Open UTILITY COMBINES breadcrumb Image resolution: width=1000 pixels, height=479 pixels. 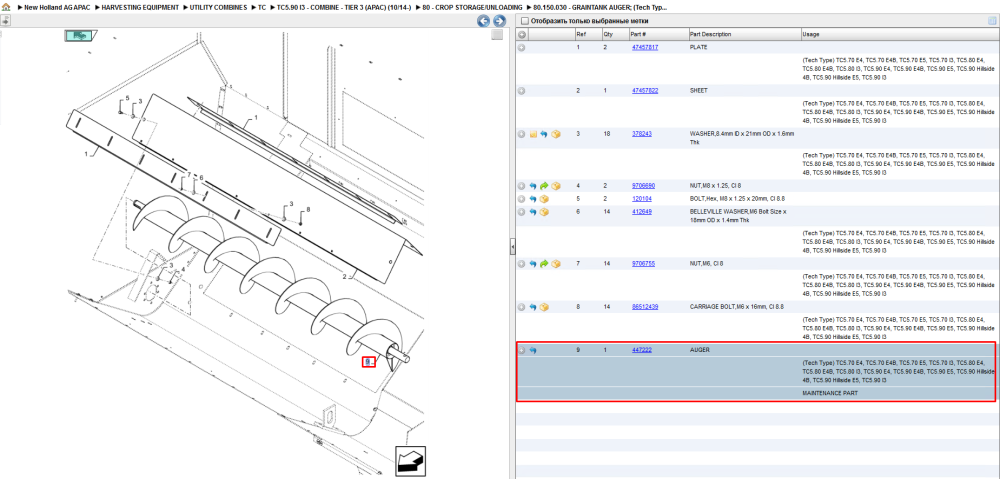pos(219,7)
